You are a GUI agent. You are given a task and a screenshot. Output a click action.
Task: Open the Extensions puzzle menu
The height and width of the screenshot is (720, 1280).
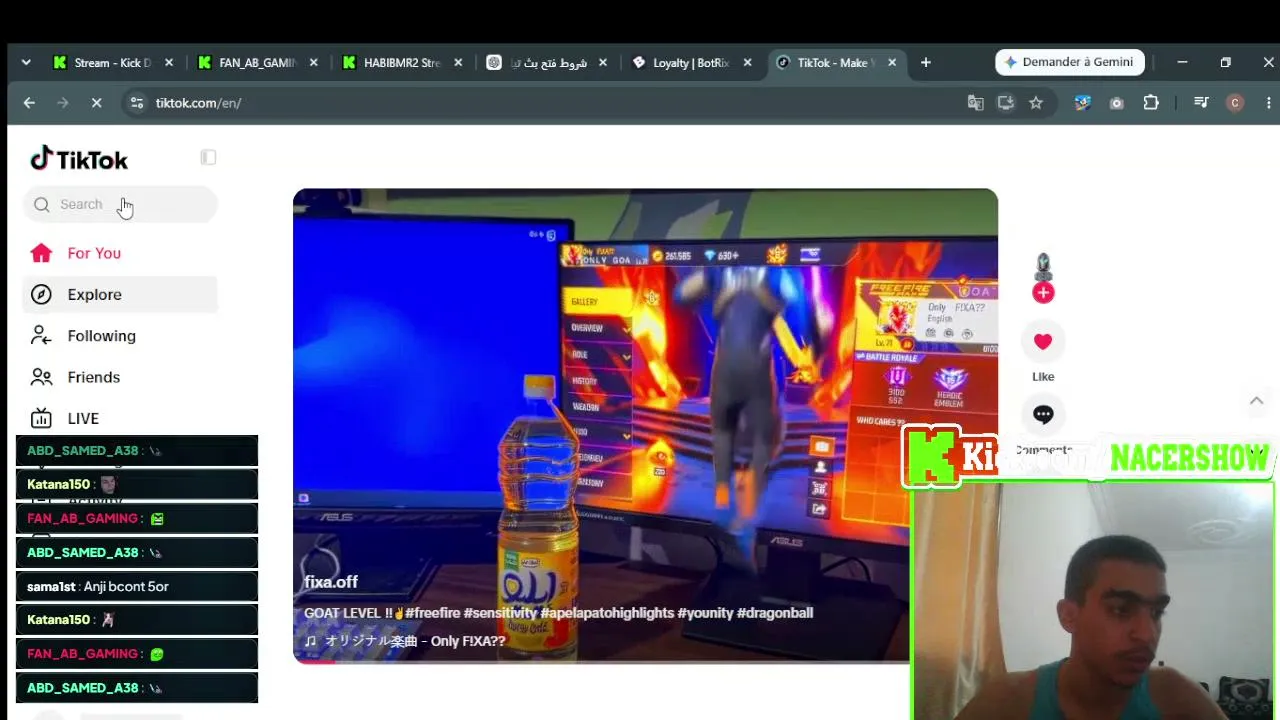coord(1151,103)
